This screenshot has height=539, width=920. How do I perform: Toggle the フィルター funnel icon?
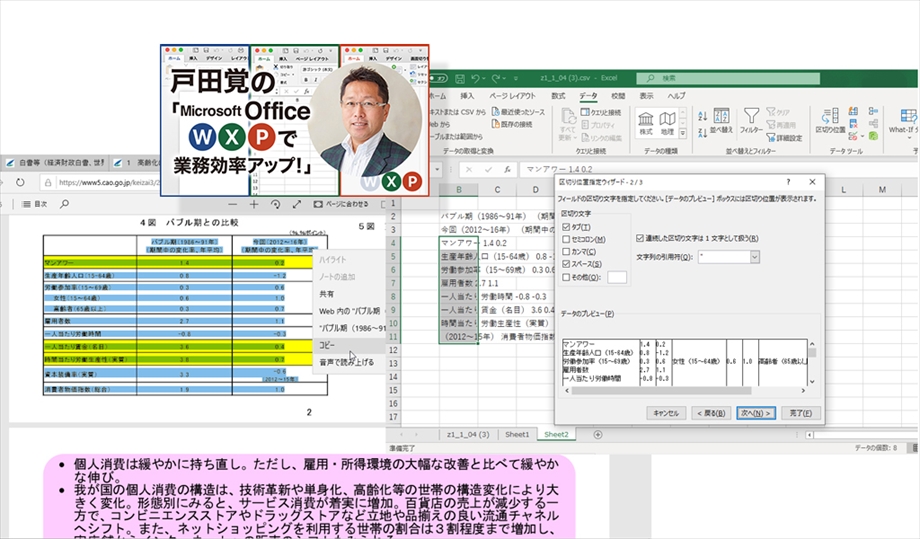(751, 121)
